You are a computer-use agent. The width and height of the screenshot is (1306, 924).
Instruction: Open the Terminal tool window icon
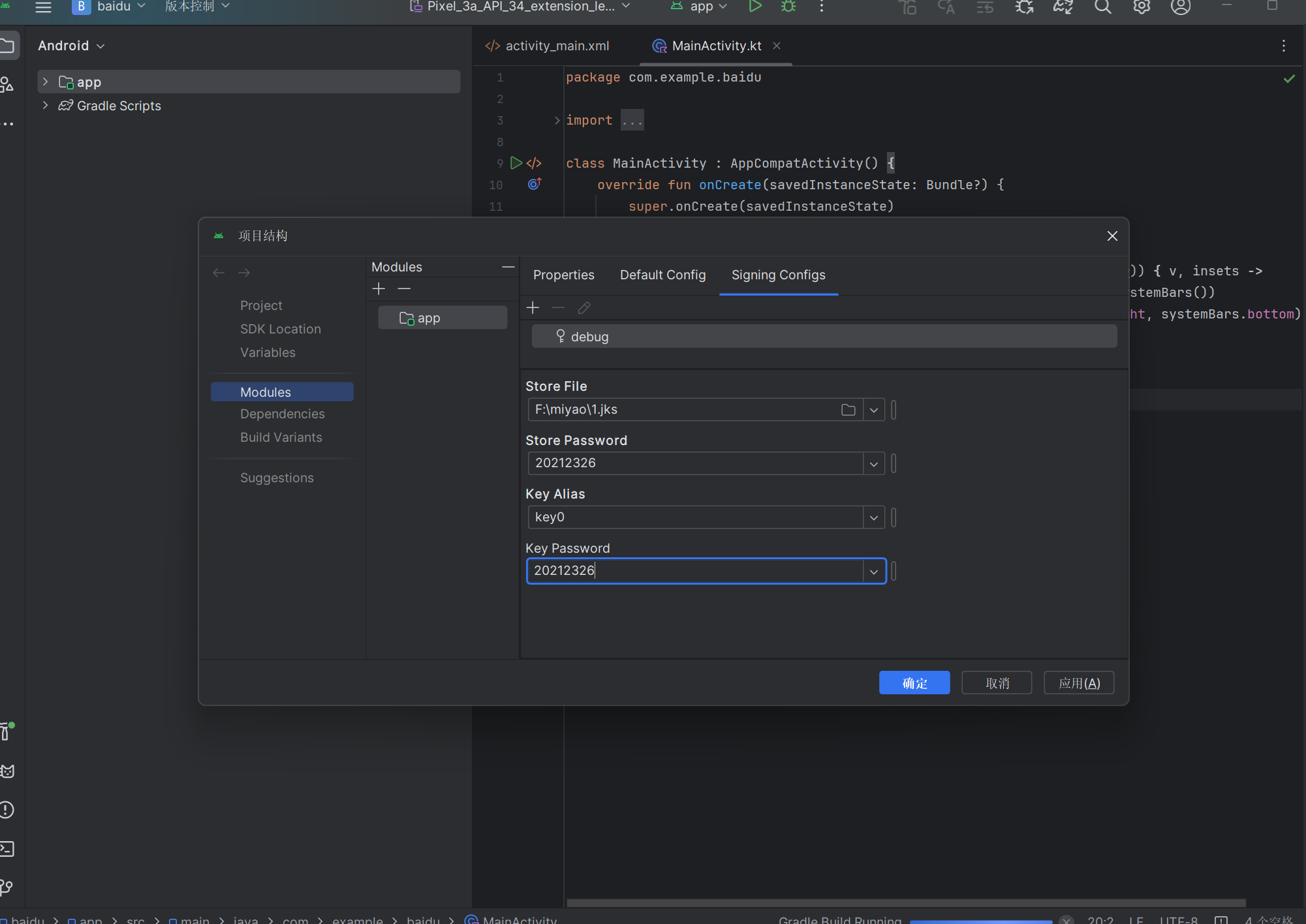point(7,849)
